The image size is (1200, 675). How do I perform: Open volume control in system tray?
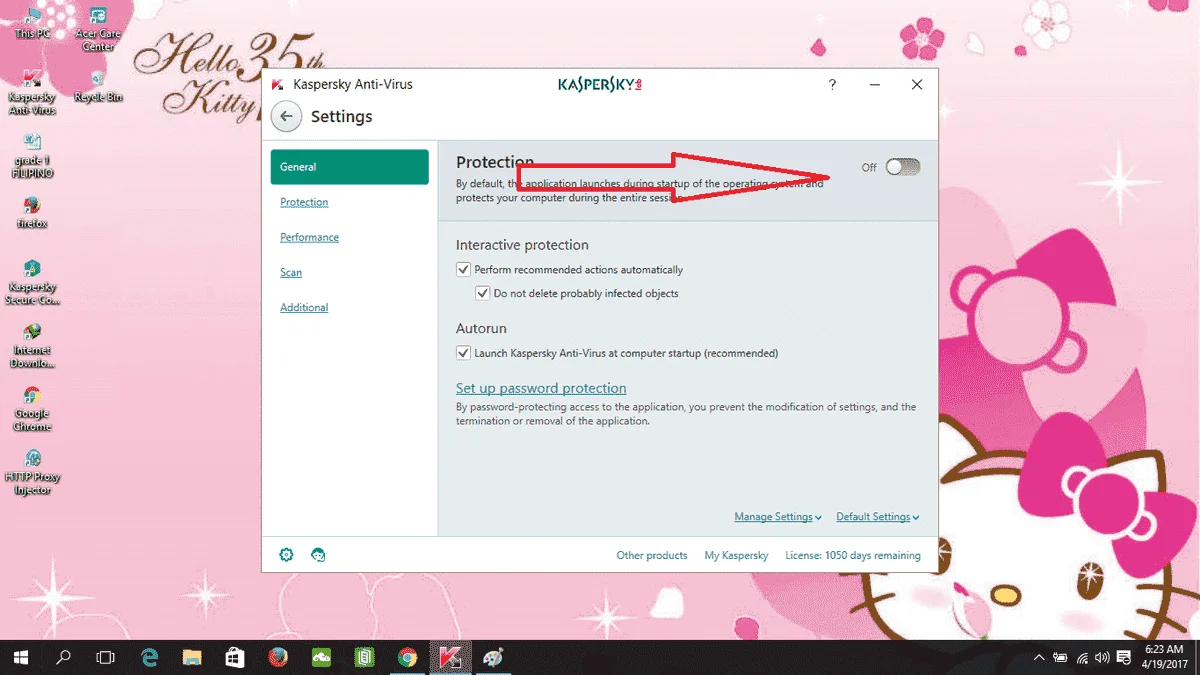tap(1102, 657)
